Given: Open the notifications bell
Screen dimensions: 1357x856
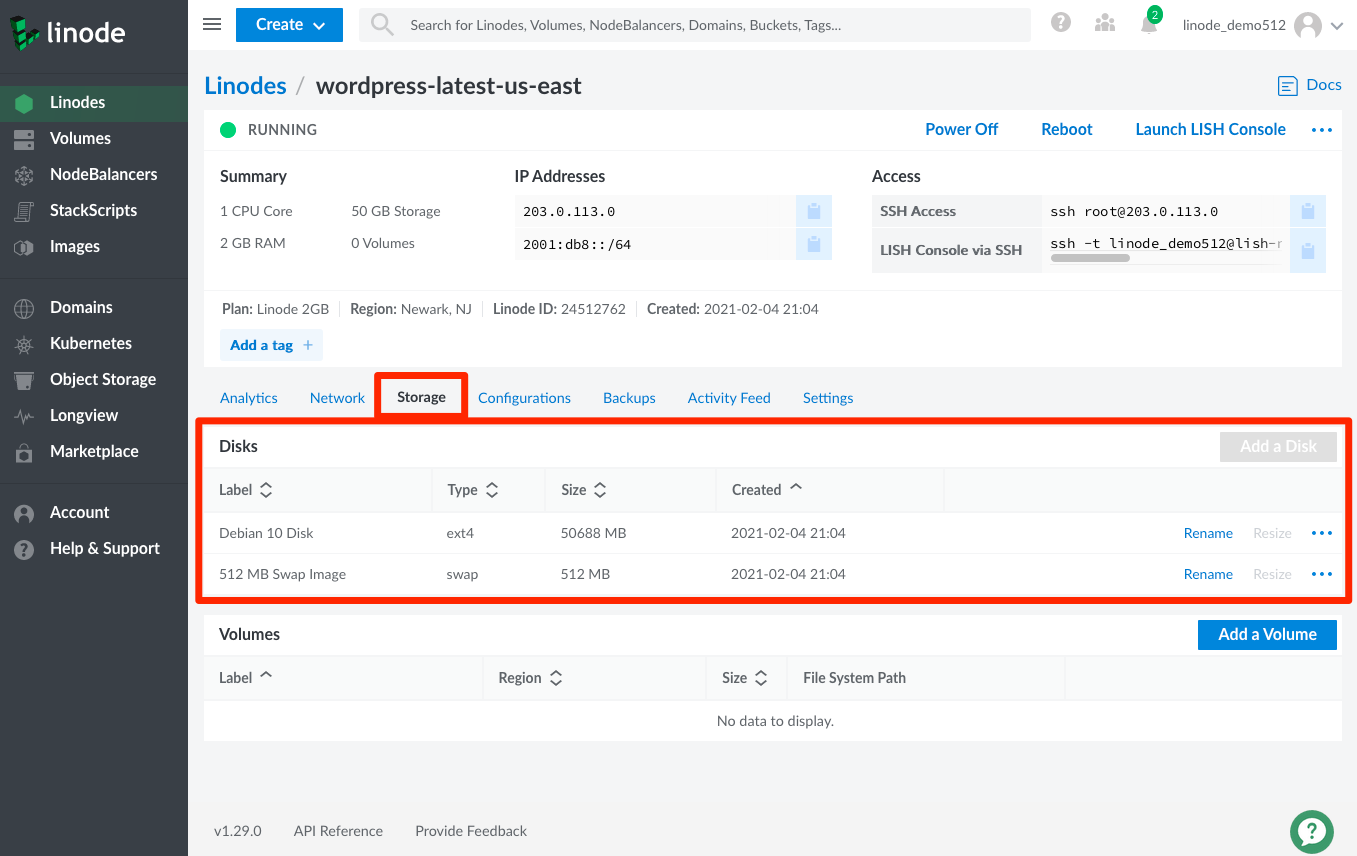Looking at the screenshot, I should coord(1148,24).
